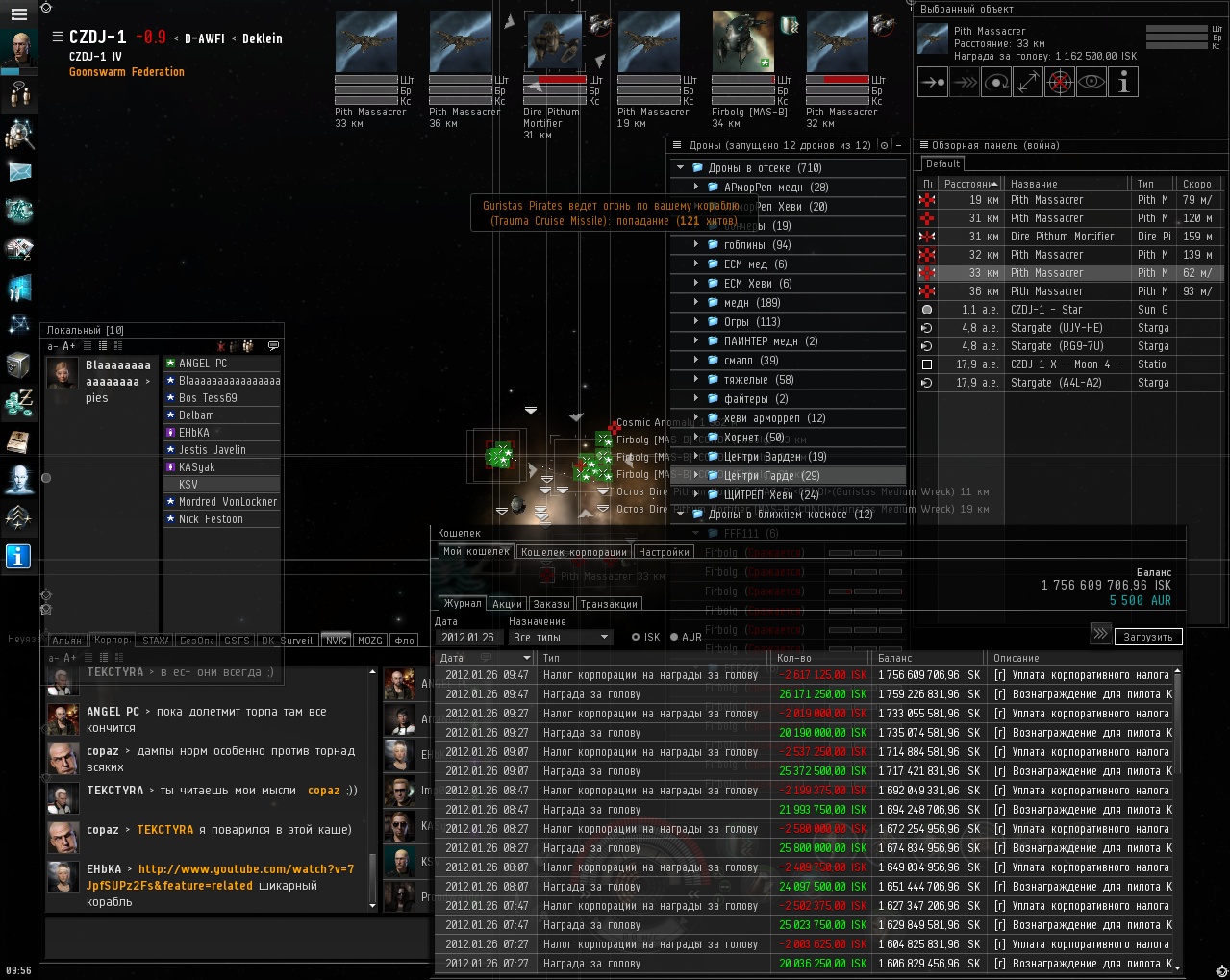Open the GSFS chat channel tab

237,641
